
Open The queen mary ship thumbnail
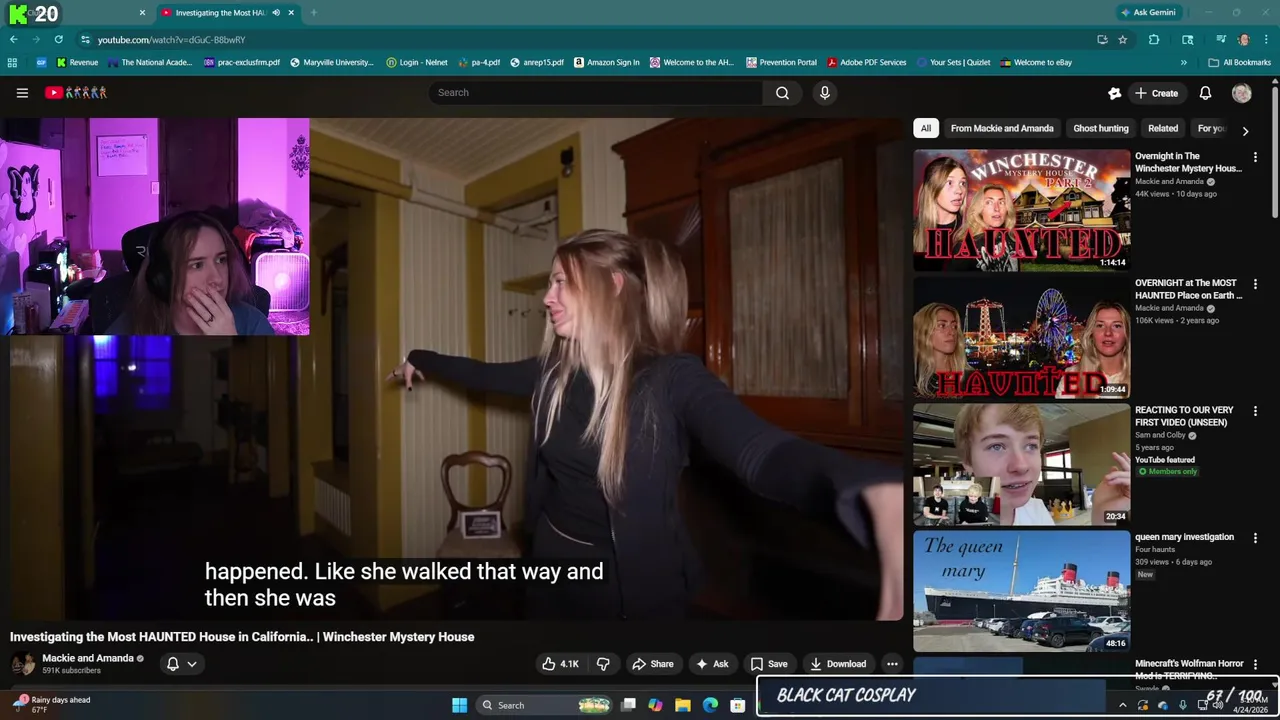[x=1021, y=591]
